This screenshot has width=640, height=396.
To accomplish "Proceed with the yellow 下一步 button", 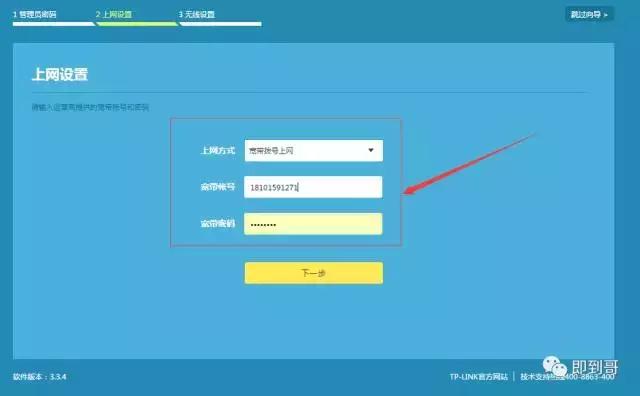I will coord(314,273).
